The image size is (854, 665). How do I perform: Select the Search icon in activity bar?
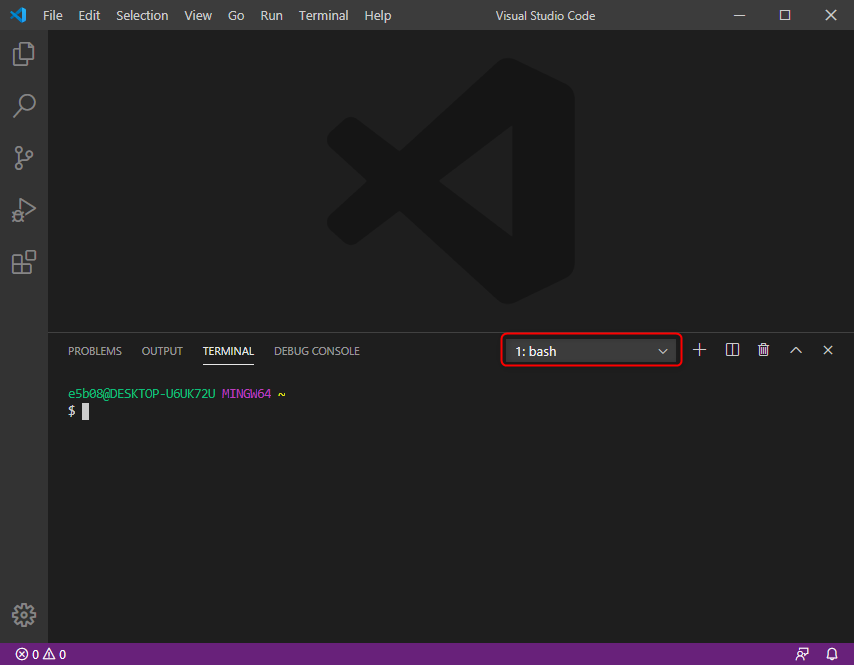tap(23, 106)
